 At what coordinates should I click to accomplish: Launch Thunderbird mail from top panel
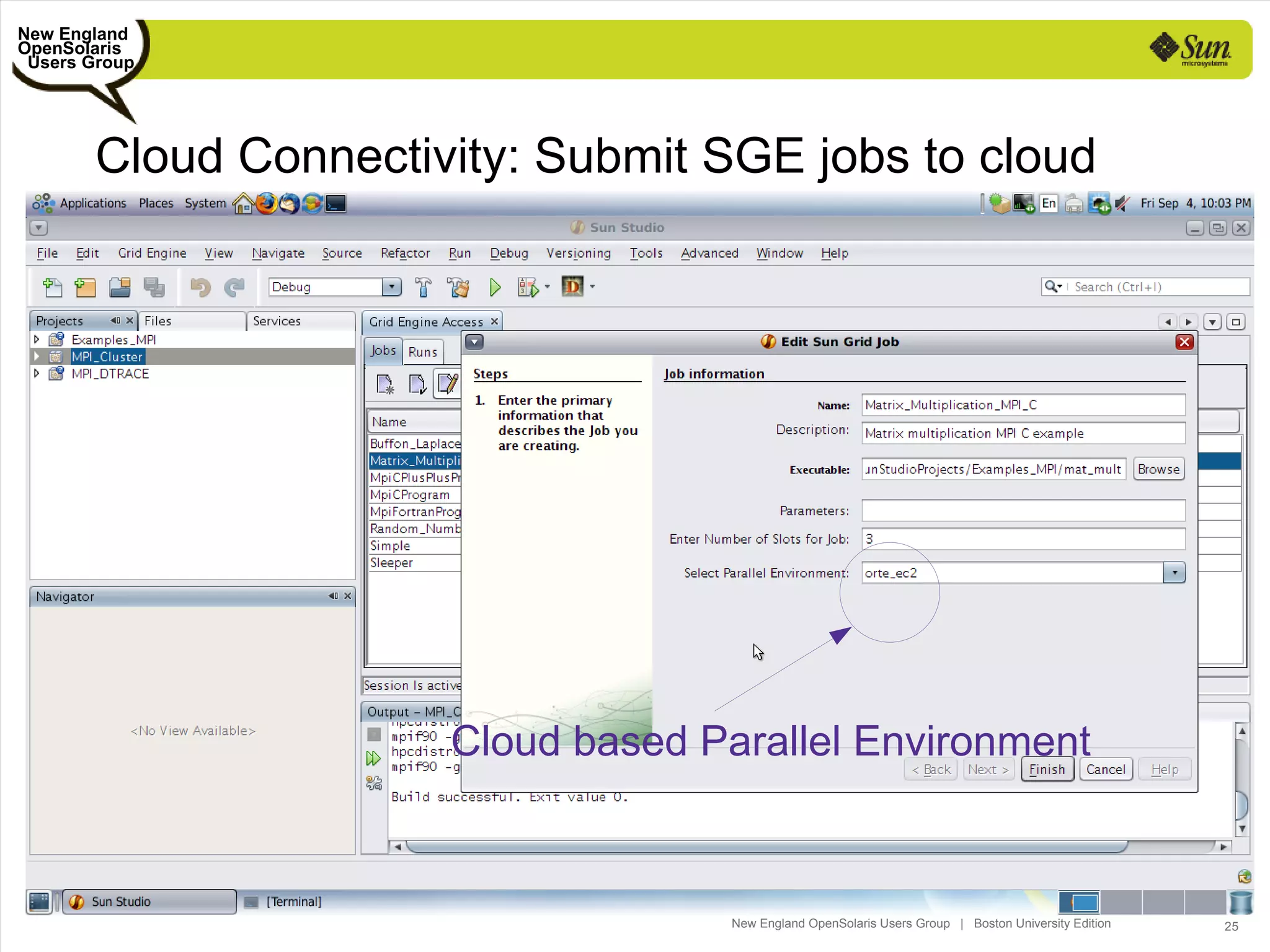290,203
